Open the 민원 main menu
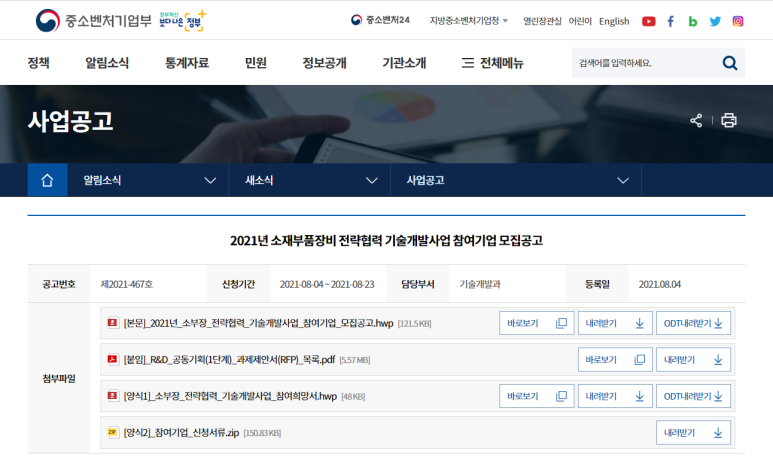 256,63
